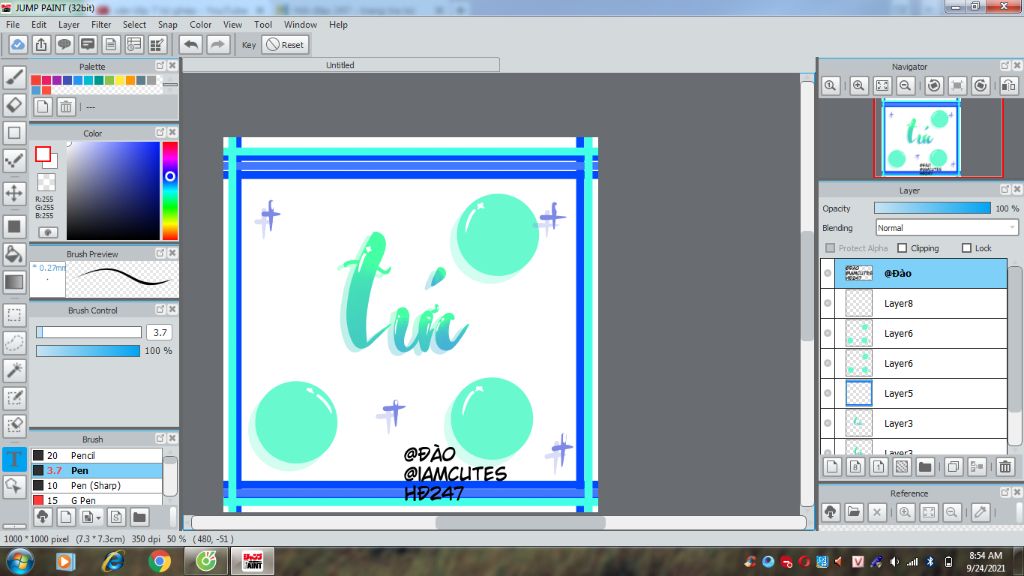Select the Bucket fill tool
Image resolution: width=1024 pixels, height=576 pixels.
14,254
